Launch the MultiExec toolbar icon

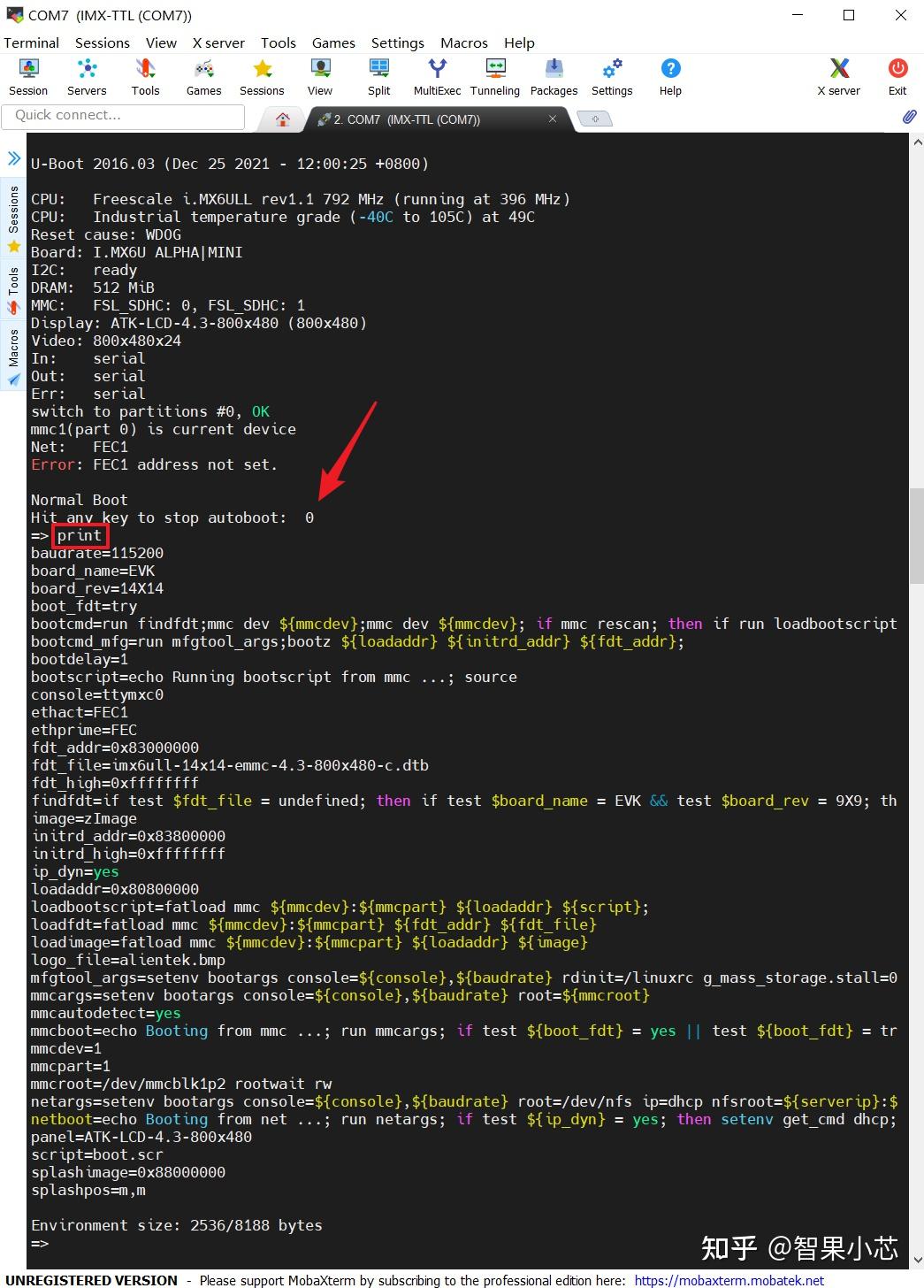(x=437, y=77)
